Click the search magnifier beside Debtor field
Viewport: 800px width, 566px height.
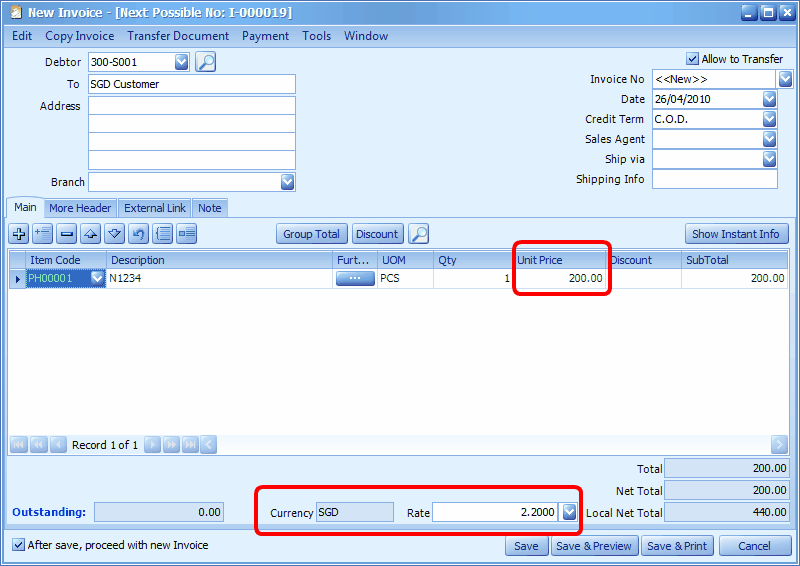(x=205, y=62)
